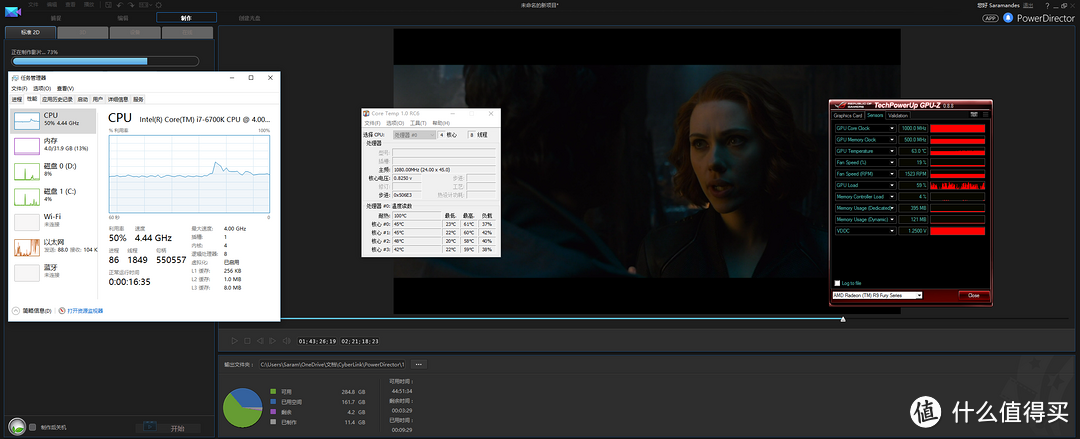Collapse Task Manager with 简略信息 chevron
The height and width of the screenshot is (439, 1080).
click(x=16, y=311)
